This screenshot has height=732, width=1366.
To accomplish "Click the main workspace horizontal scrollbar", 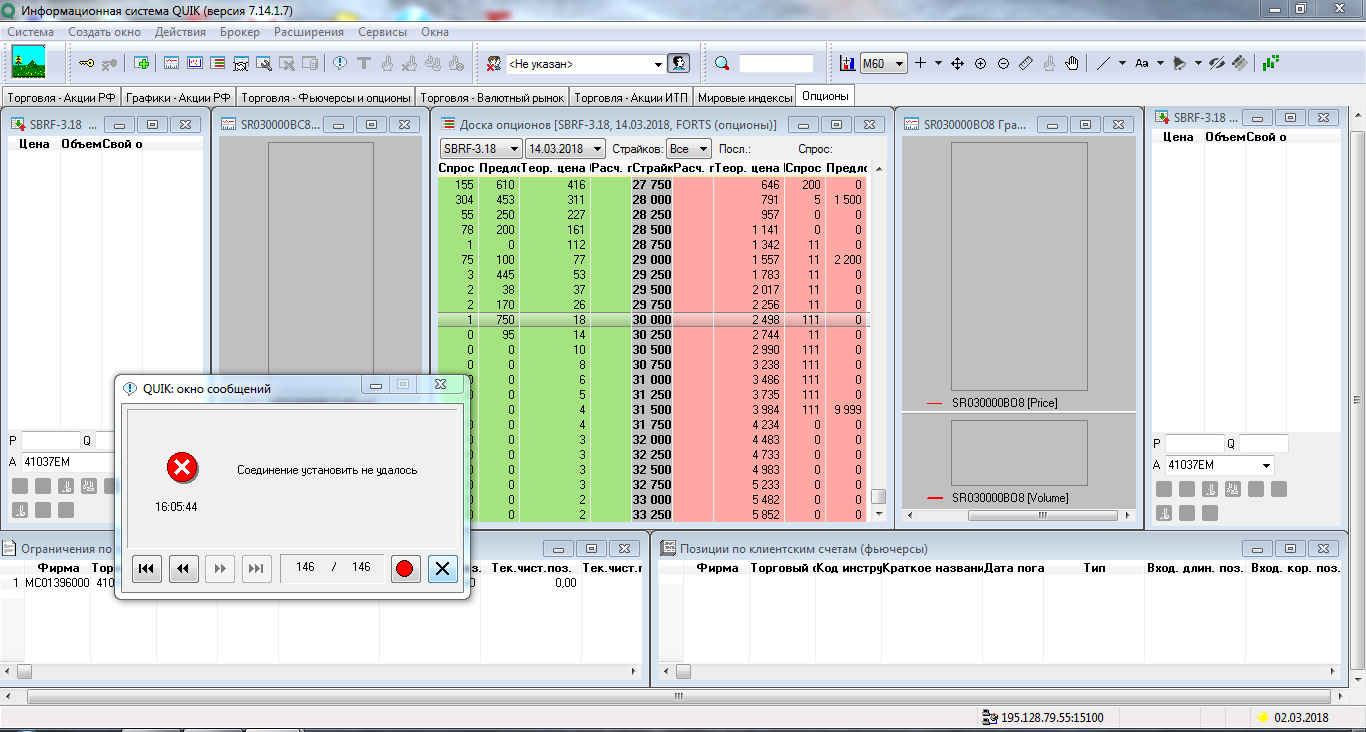I will [679, 696].
